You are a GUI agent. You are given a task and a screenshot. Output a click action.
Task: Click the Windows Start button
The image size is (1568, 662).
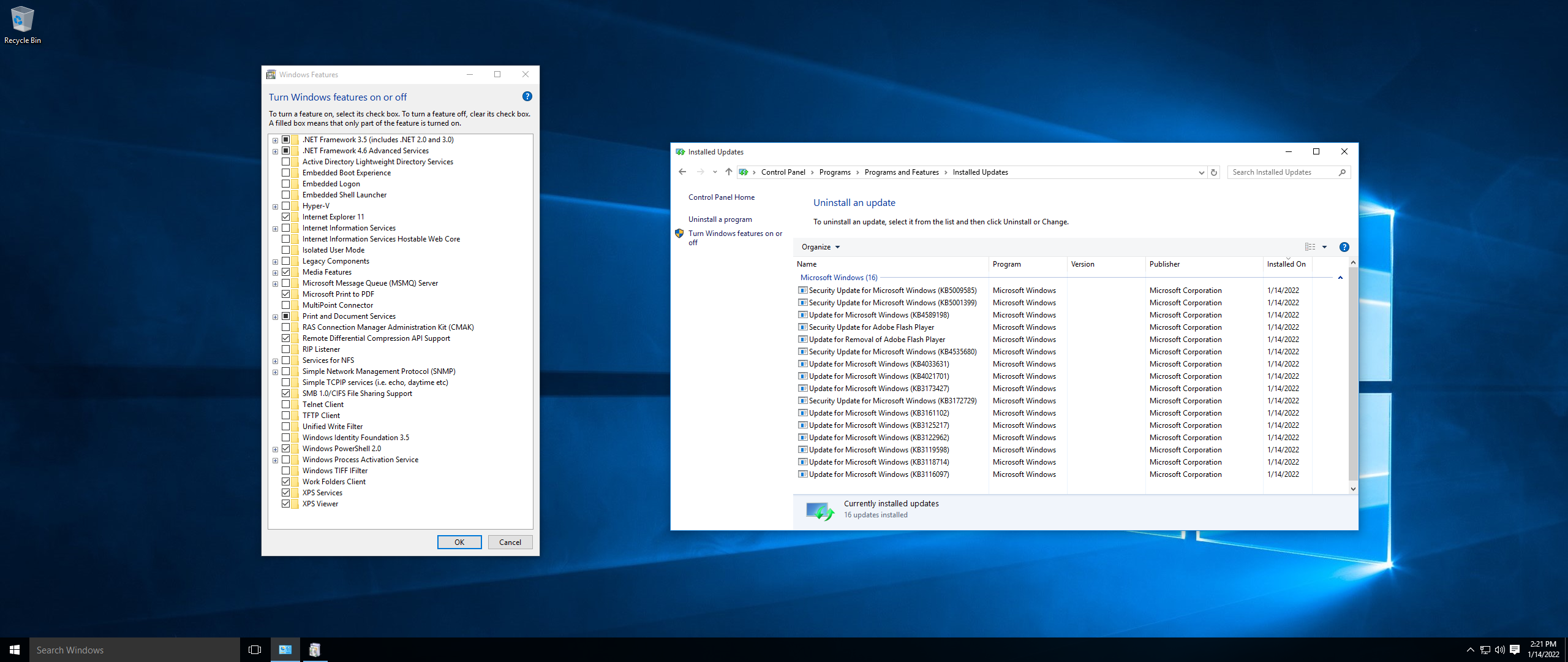(15, 650)
